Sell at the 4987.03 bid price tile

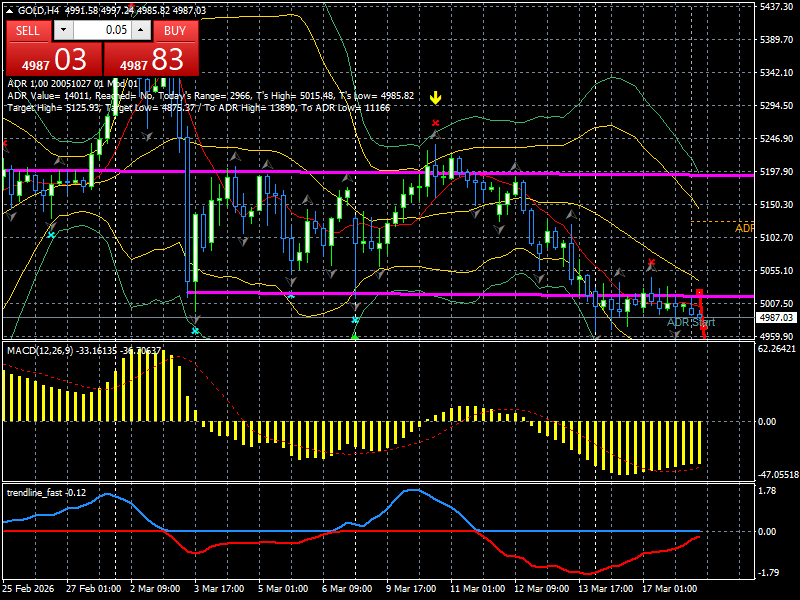(x=54, y=59)
